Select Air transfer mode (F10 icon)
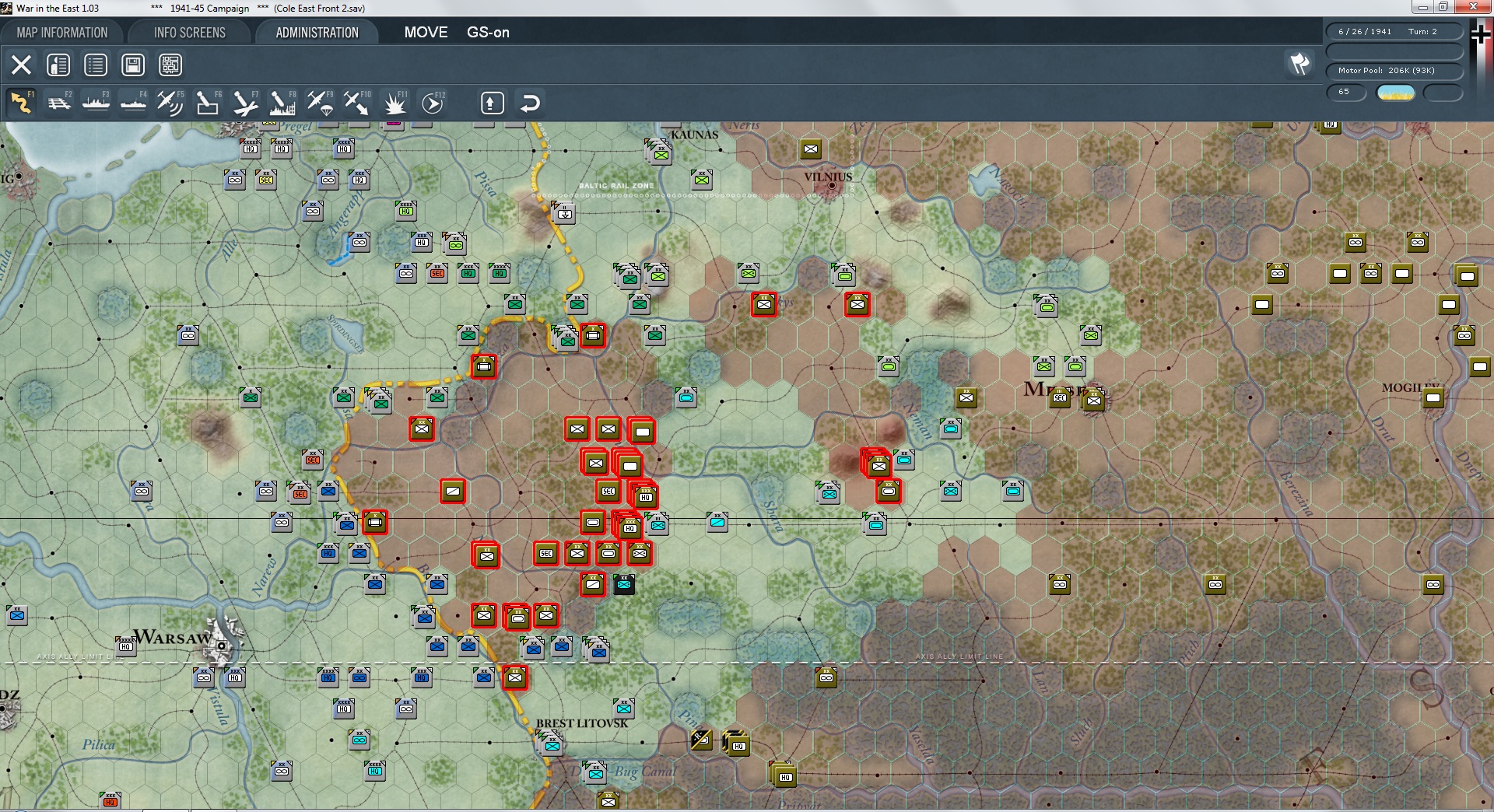Image resolution: width=1494 pixels, height=812 pixels. 357,103
